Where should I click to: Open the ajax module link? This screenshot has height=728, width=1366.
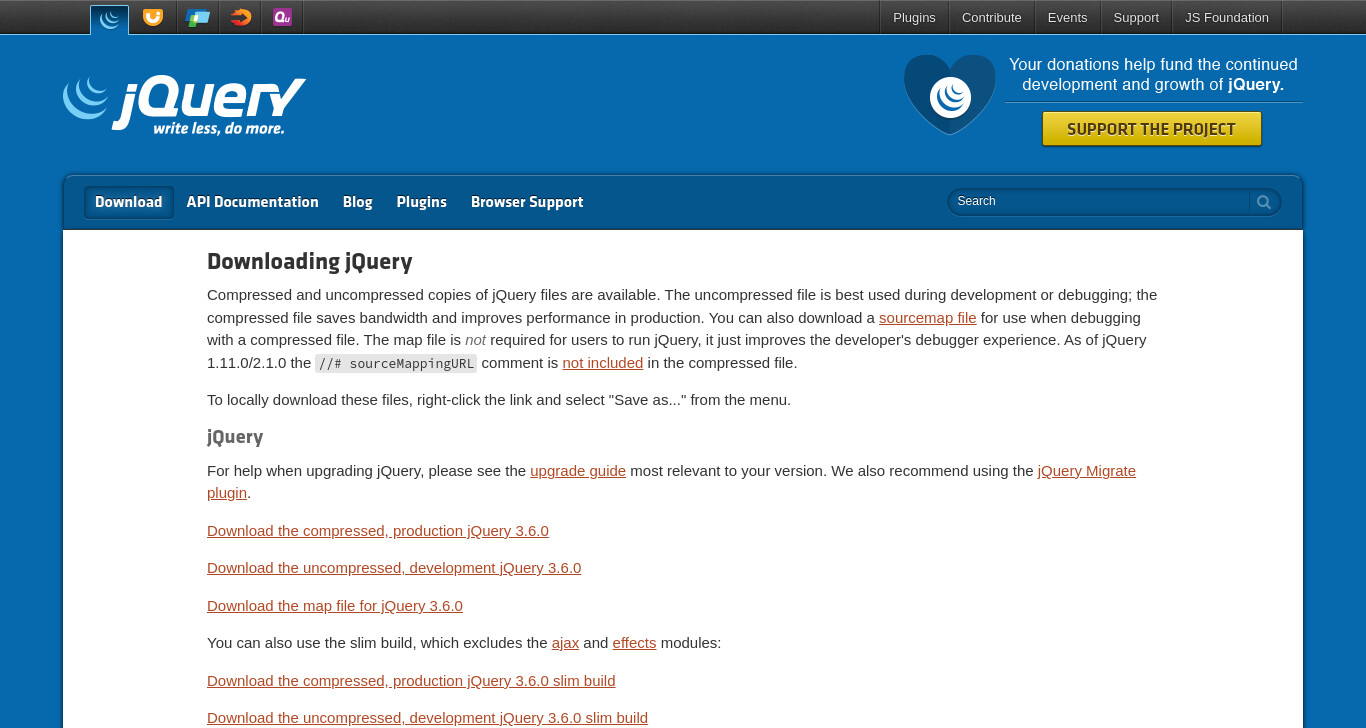(x=566, y=643)
